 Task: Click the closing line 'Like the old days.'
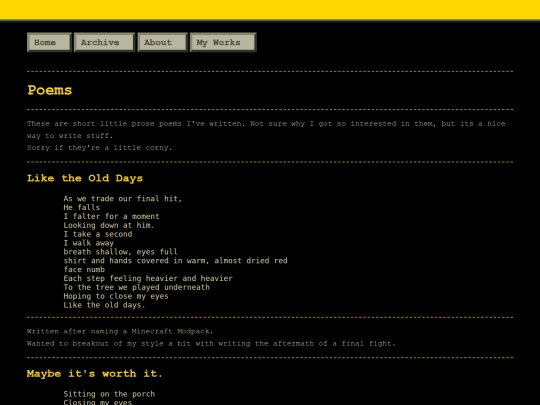point(104,305)
